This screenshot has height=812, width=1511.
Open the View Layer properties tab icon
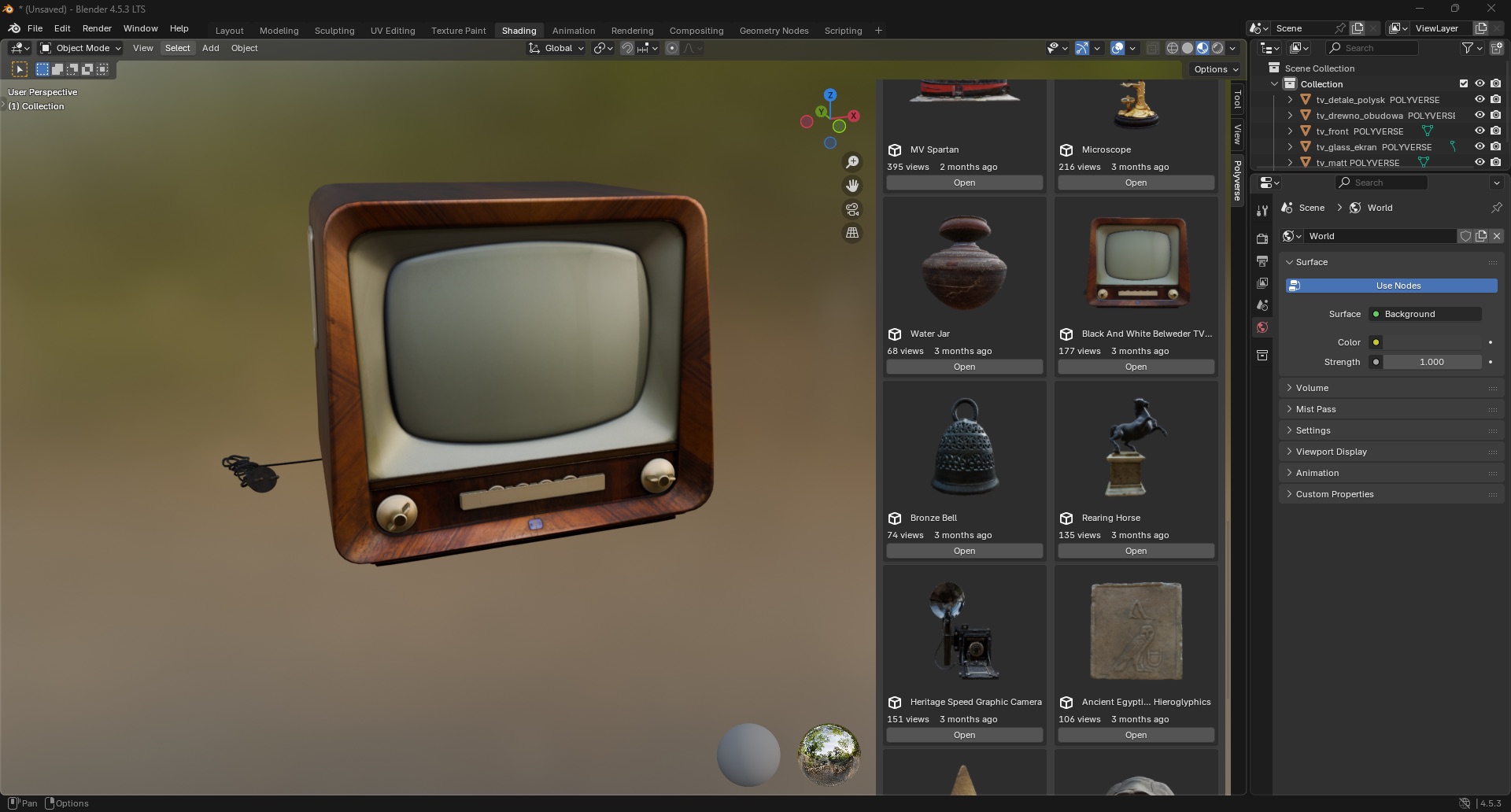point(1262,282)
